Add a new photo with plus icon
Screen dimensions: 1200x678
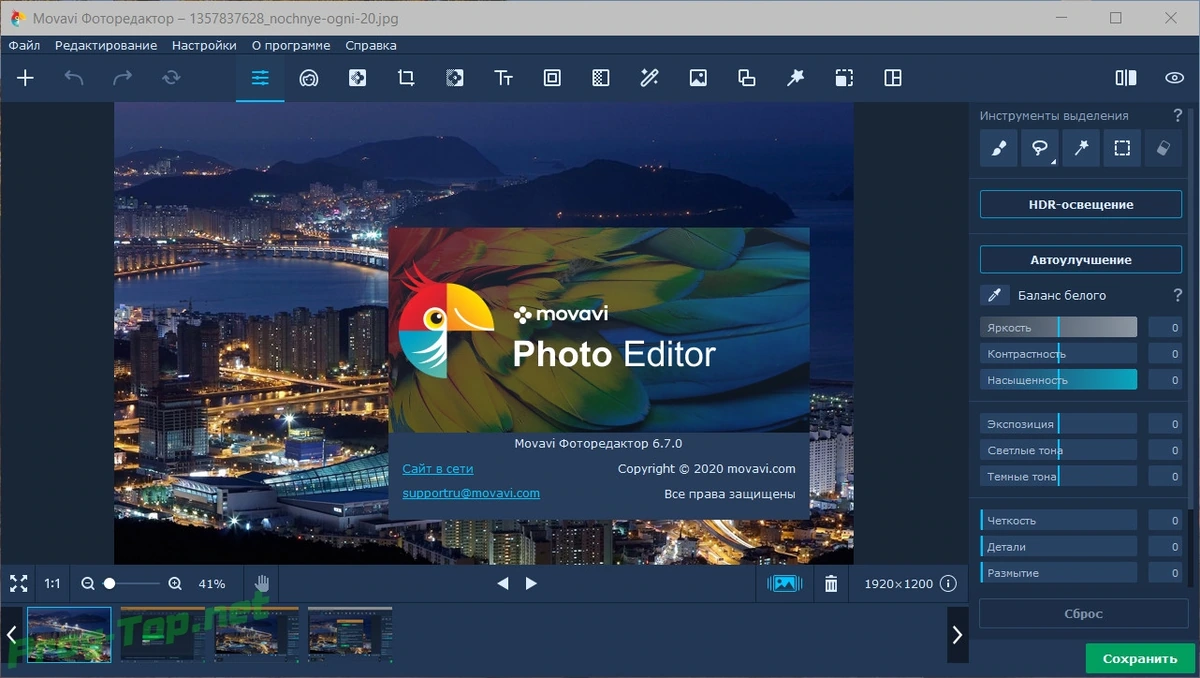[26, 78]
